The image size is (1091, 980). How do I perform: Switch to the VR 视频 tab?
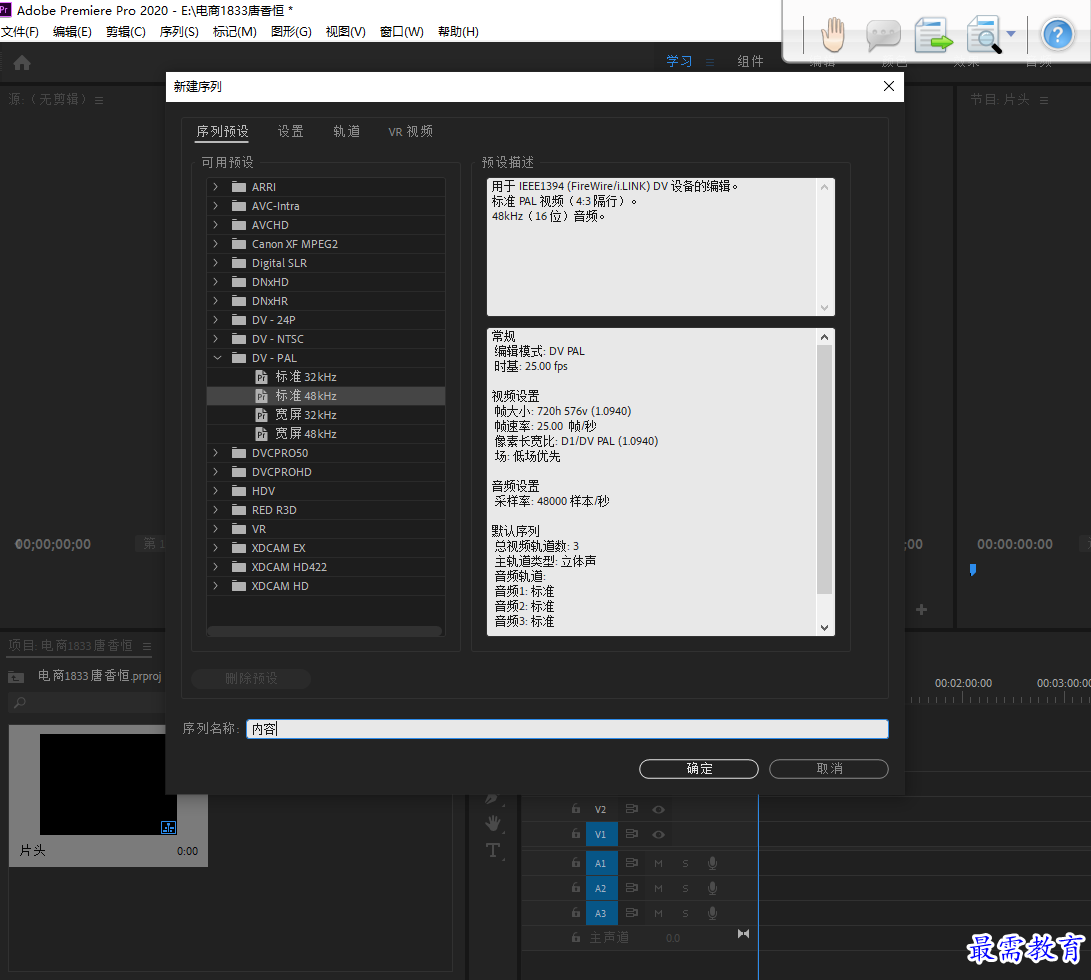click(x=411, y=131)
